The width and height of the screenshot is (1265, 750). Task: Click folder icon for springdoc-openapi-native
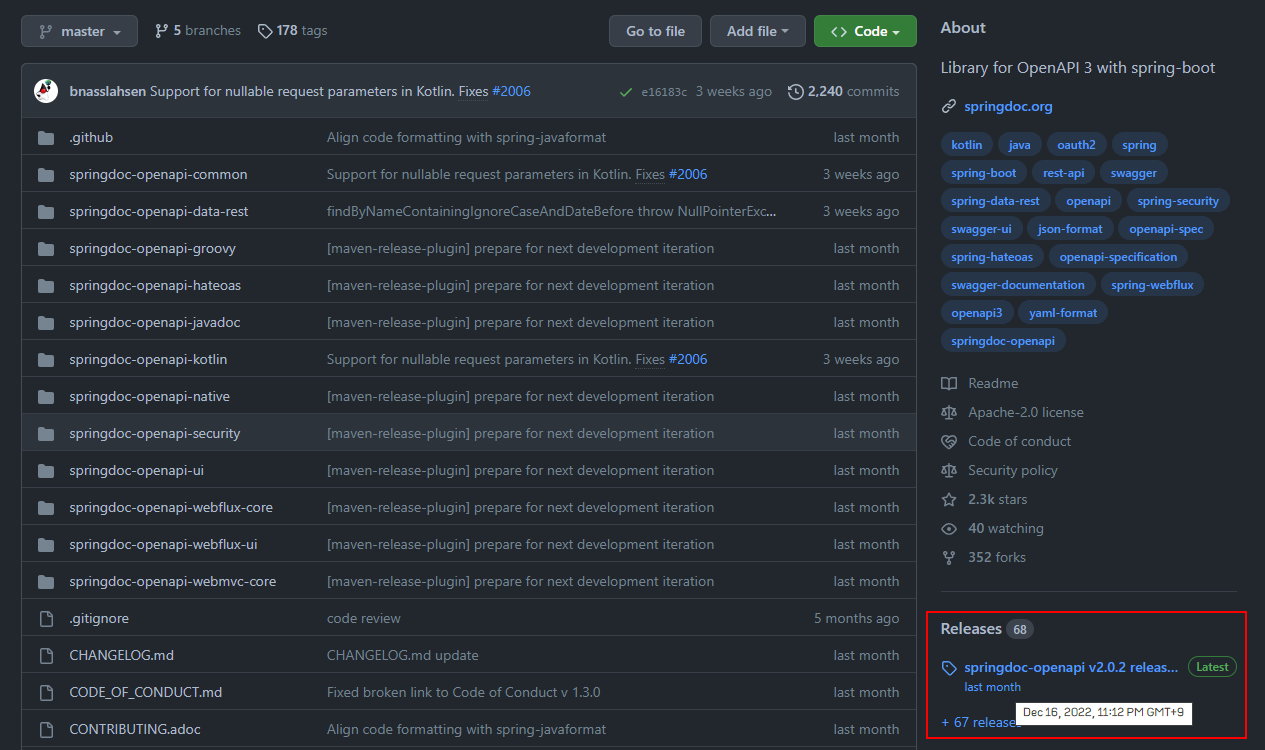pyautogui.click(x=46, y=397)
